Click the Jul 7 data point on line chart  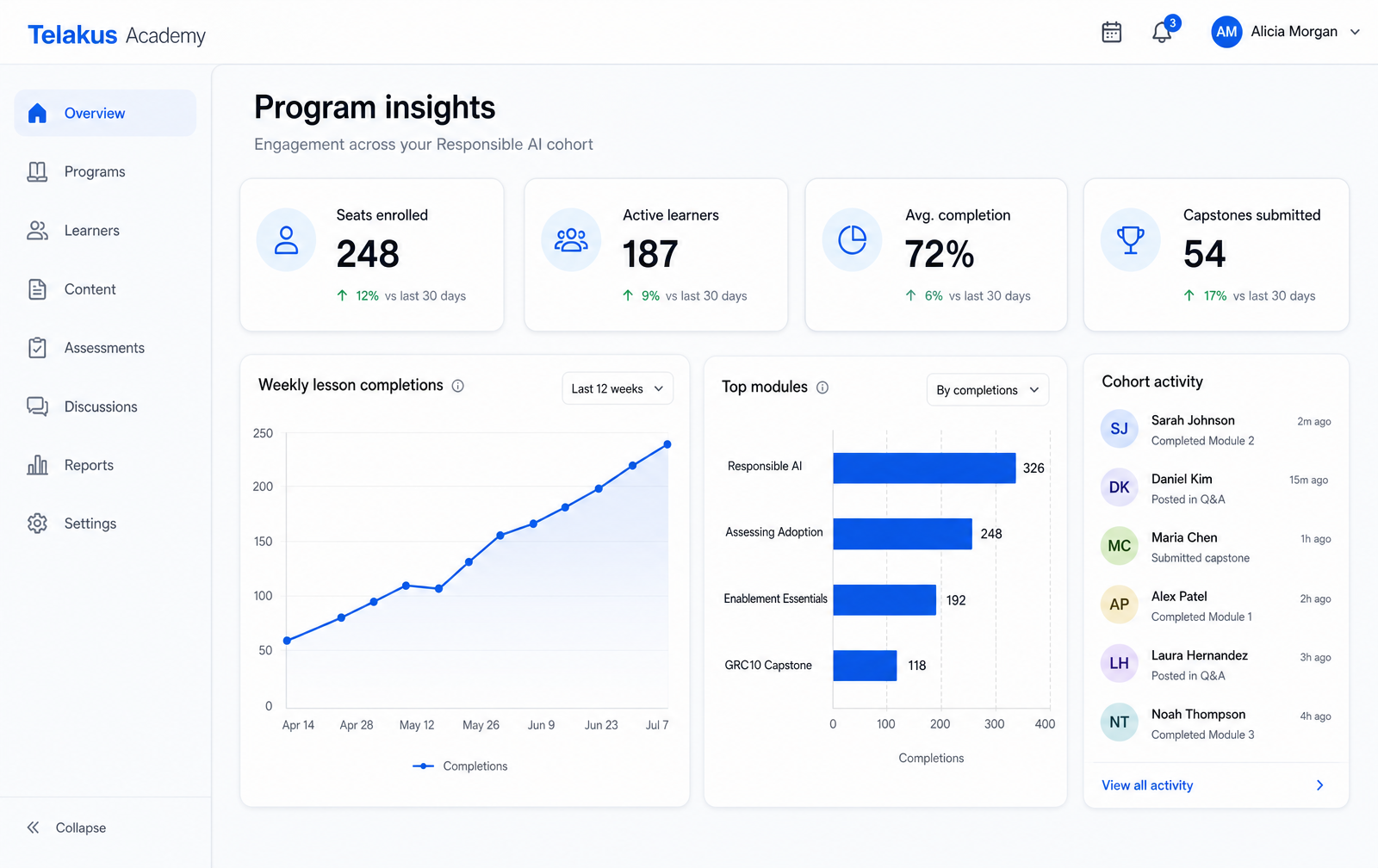(667, 444)
